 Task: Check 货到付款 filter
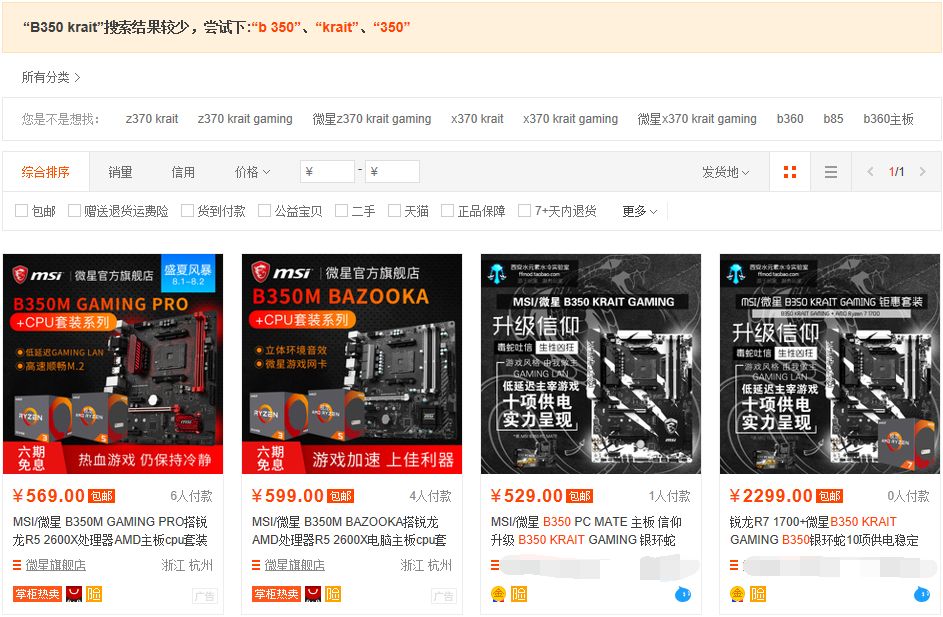(x=188, y=211)
